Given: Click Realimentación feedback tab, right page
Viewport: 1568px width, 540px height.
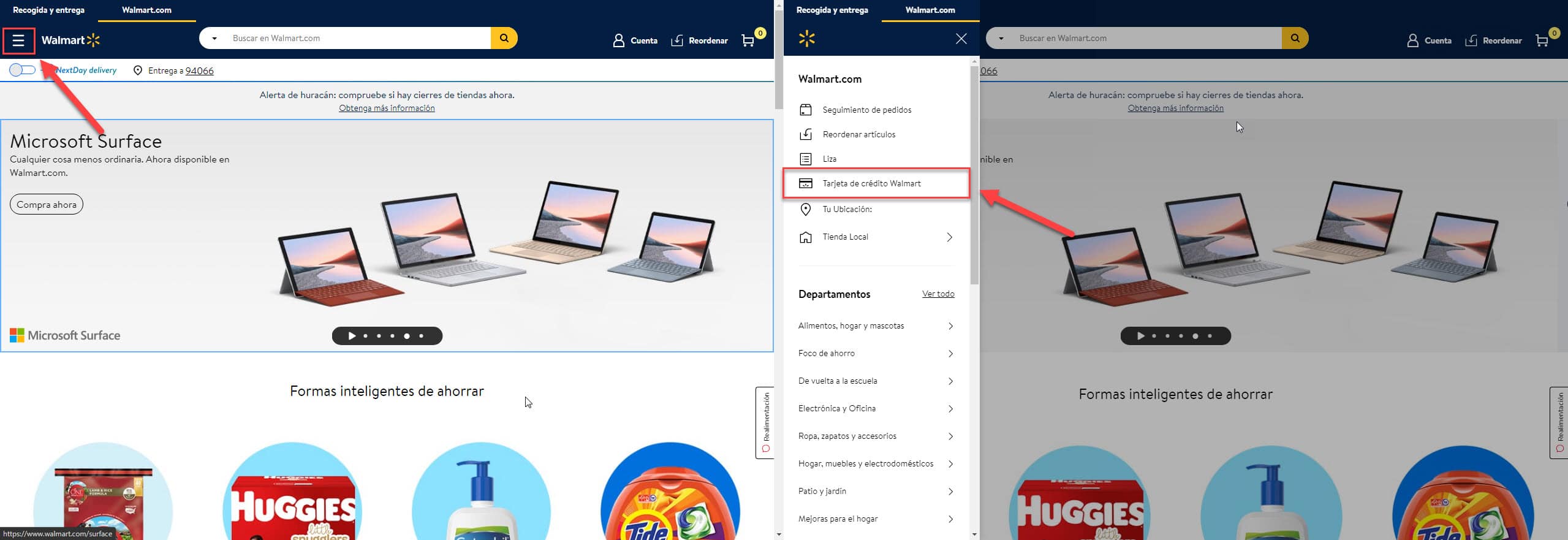Looking at the screenshot, I should (1559, 422).
